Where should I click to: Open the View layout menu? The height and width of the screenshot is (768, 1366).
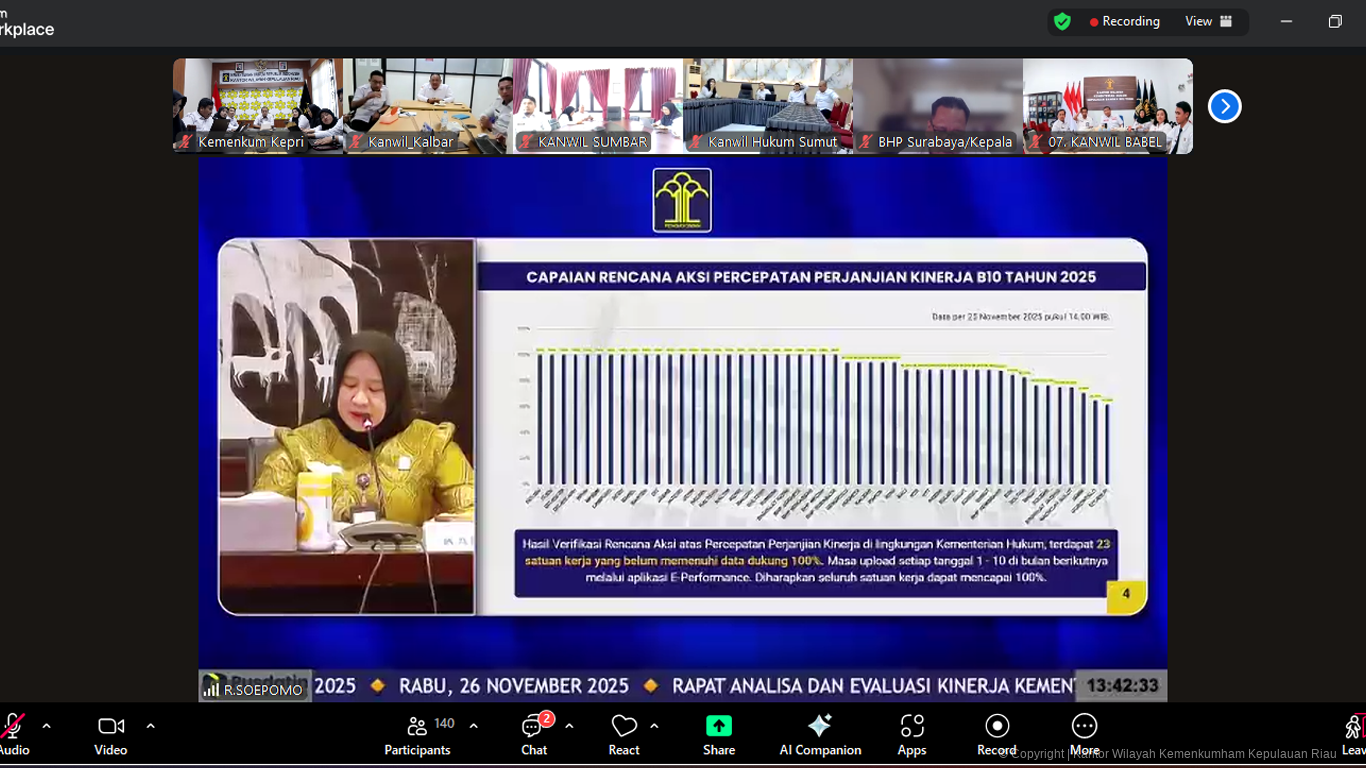tap(1208, 21)
